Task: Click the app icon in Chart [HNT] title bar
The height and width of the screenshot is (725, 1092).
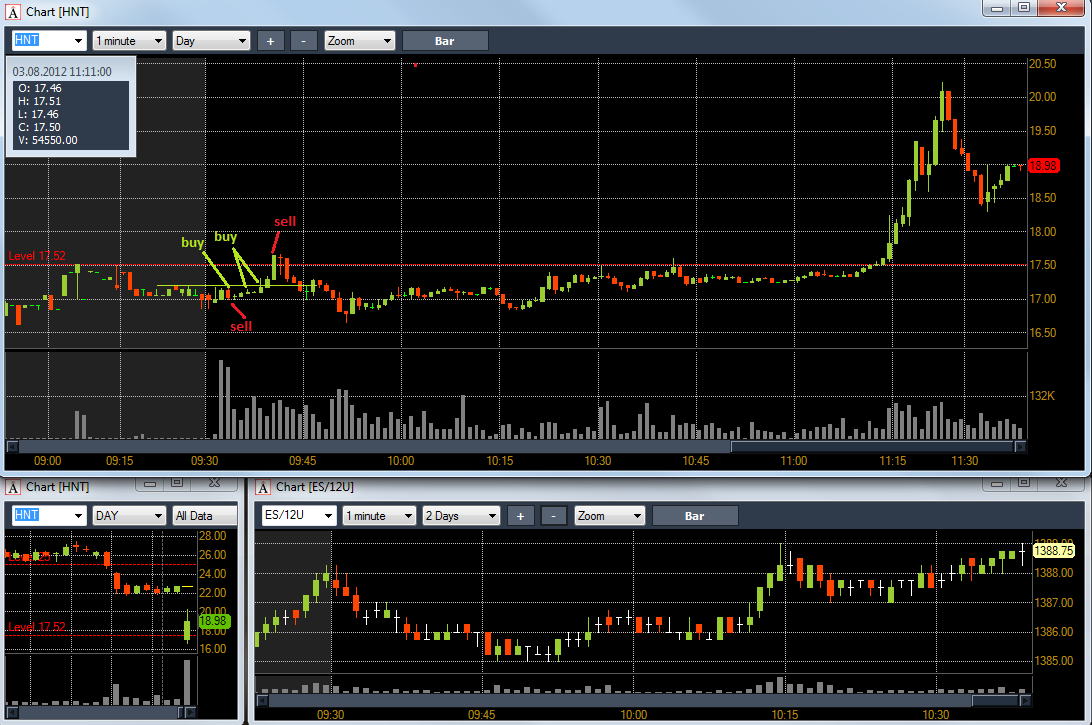Action: point(13,12)
